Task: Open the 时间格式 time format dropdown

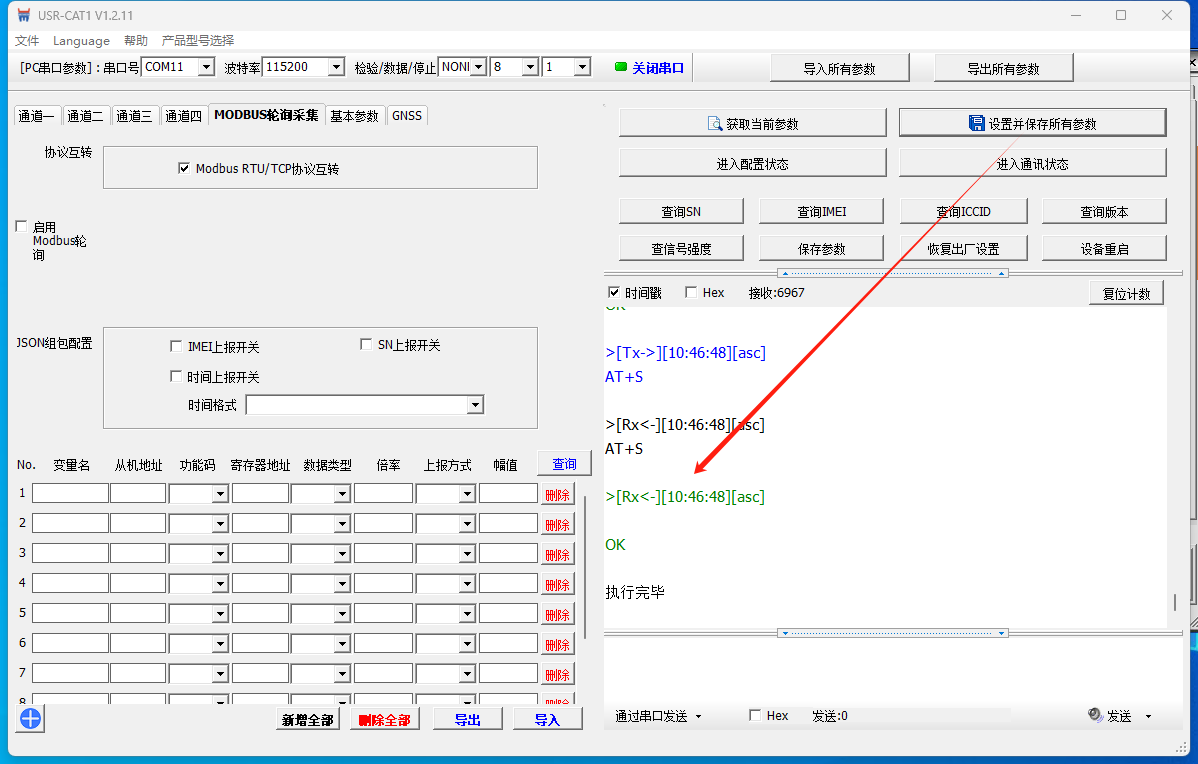Action: point(475,405)
